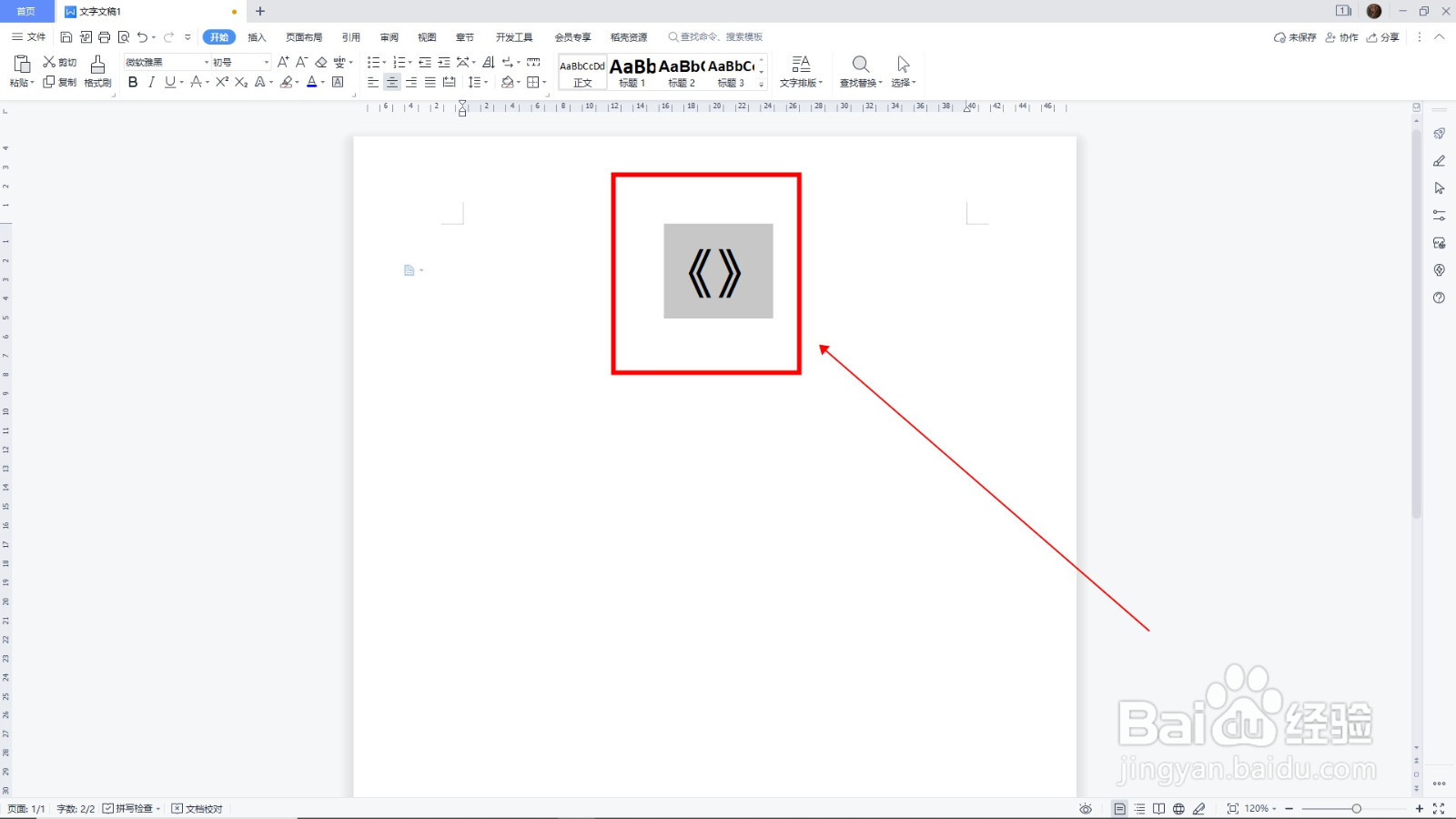1456x819 pixels.
Task: Click the increase indent icon
Action: (444, 62)
